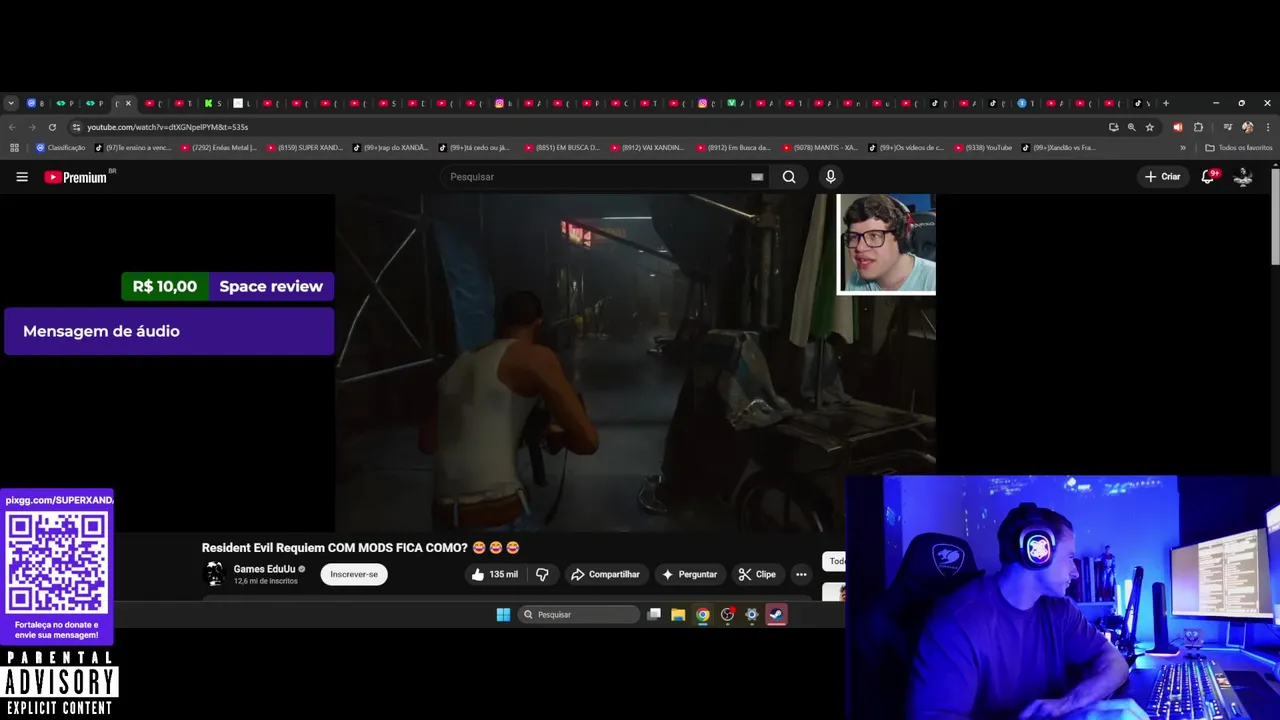This screenshot has height=720, width=1280.
Task: Open (8159) SUPER XAND bookmark
Action: click(305, 148)
